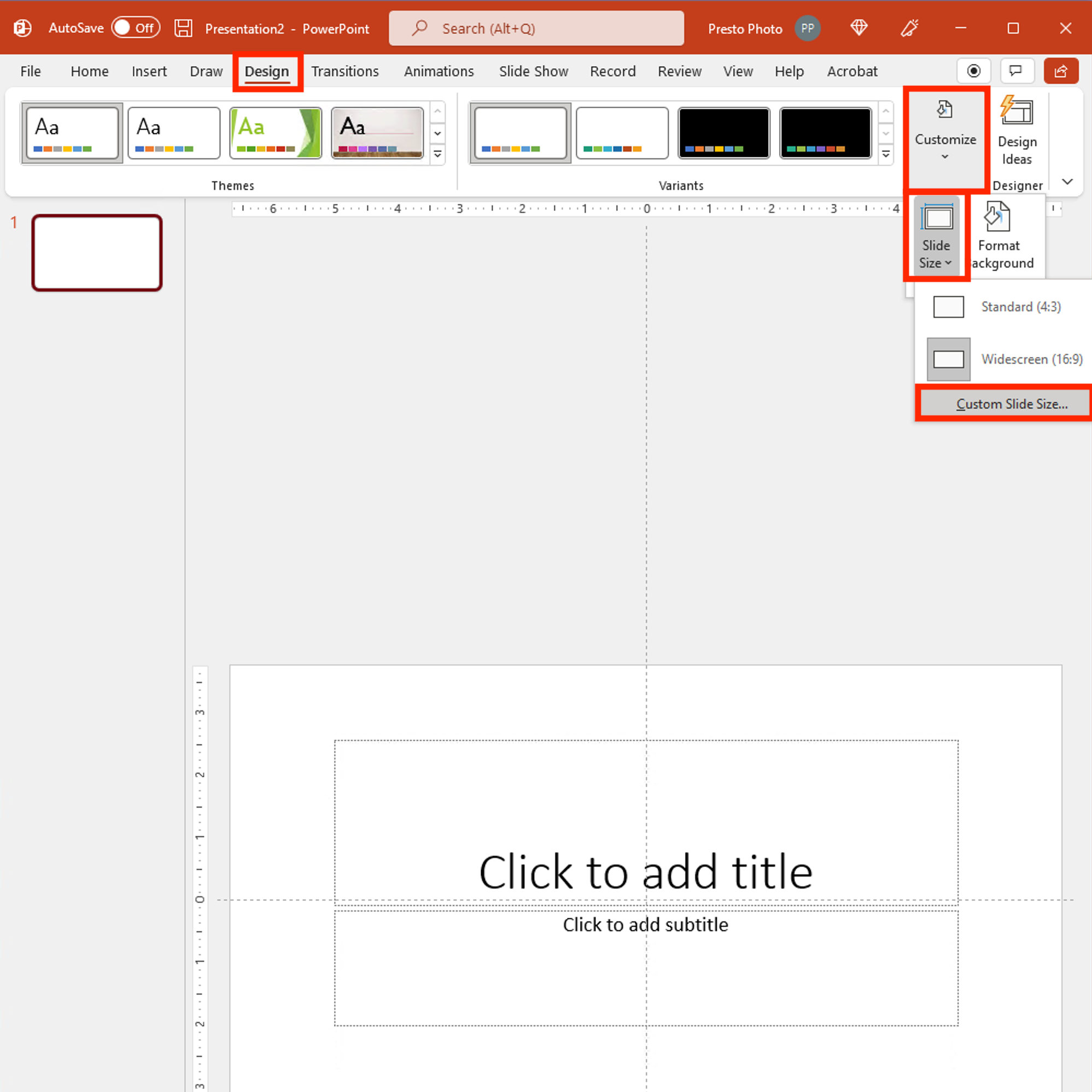Expand the Themes gallery
This screenshot has height=1092, width=1092.
coord(437,154)
